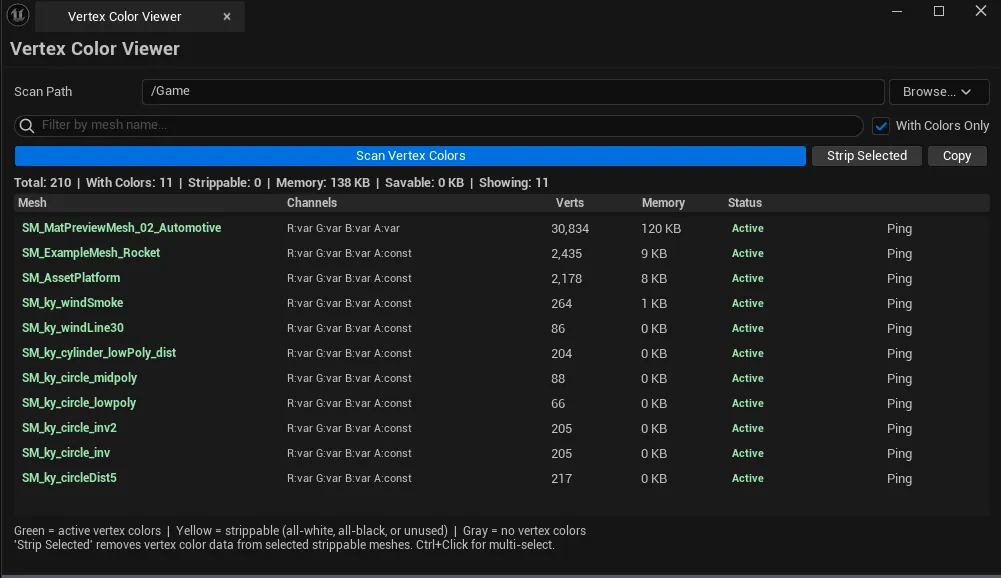Sort by the Memory column header

[x=663, y=202]
